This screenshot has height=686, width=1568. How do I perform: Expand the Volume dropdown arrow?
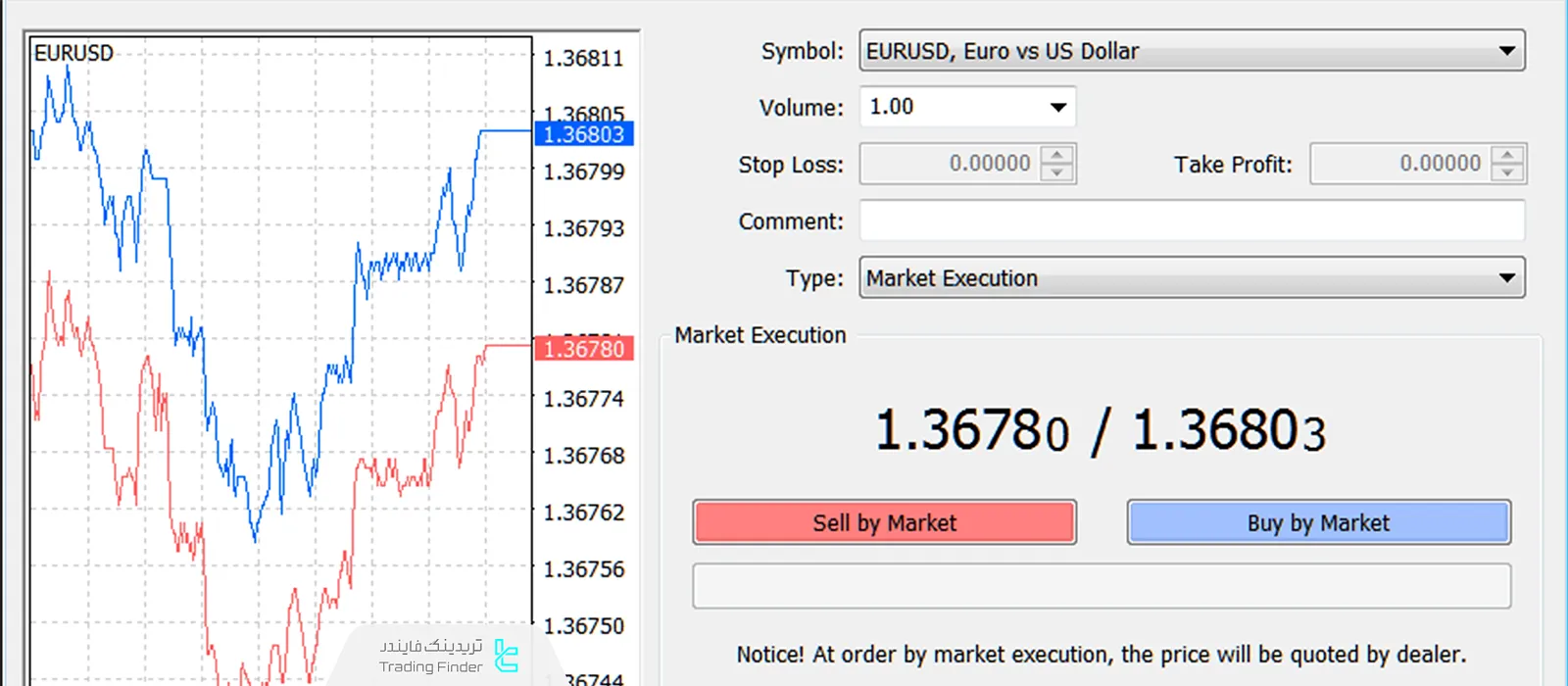[1057, 107]
